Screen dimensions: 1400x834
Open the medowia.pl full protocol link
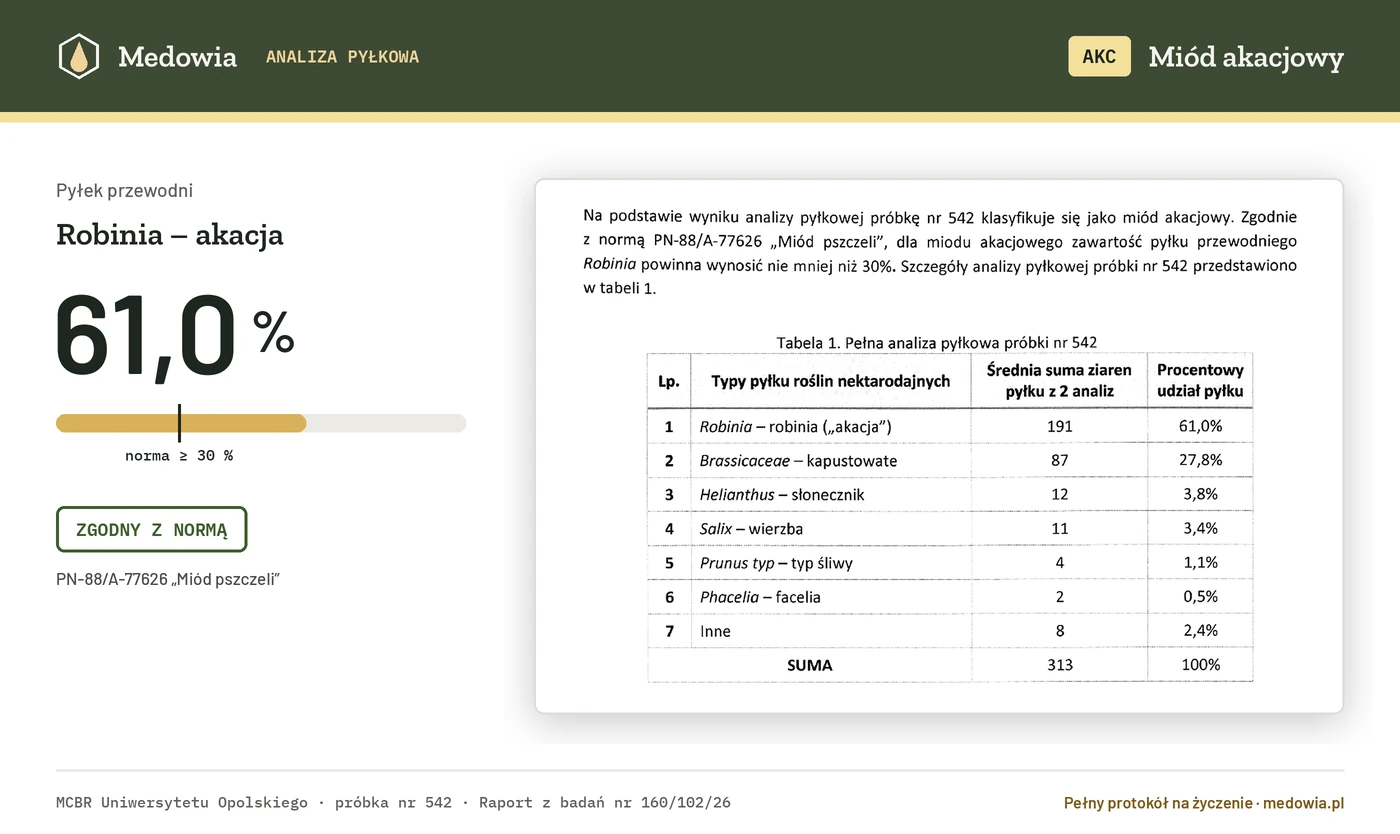[1204, 803]
